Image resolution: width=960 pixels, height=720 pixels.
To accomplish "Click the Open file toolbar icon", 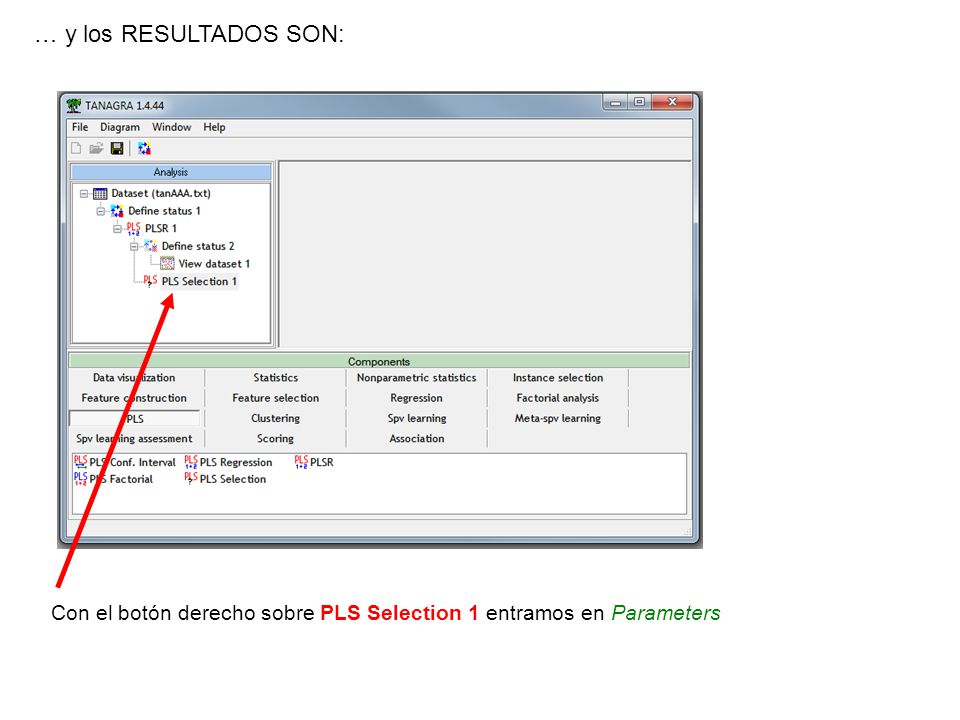I will (96, 148).
